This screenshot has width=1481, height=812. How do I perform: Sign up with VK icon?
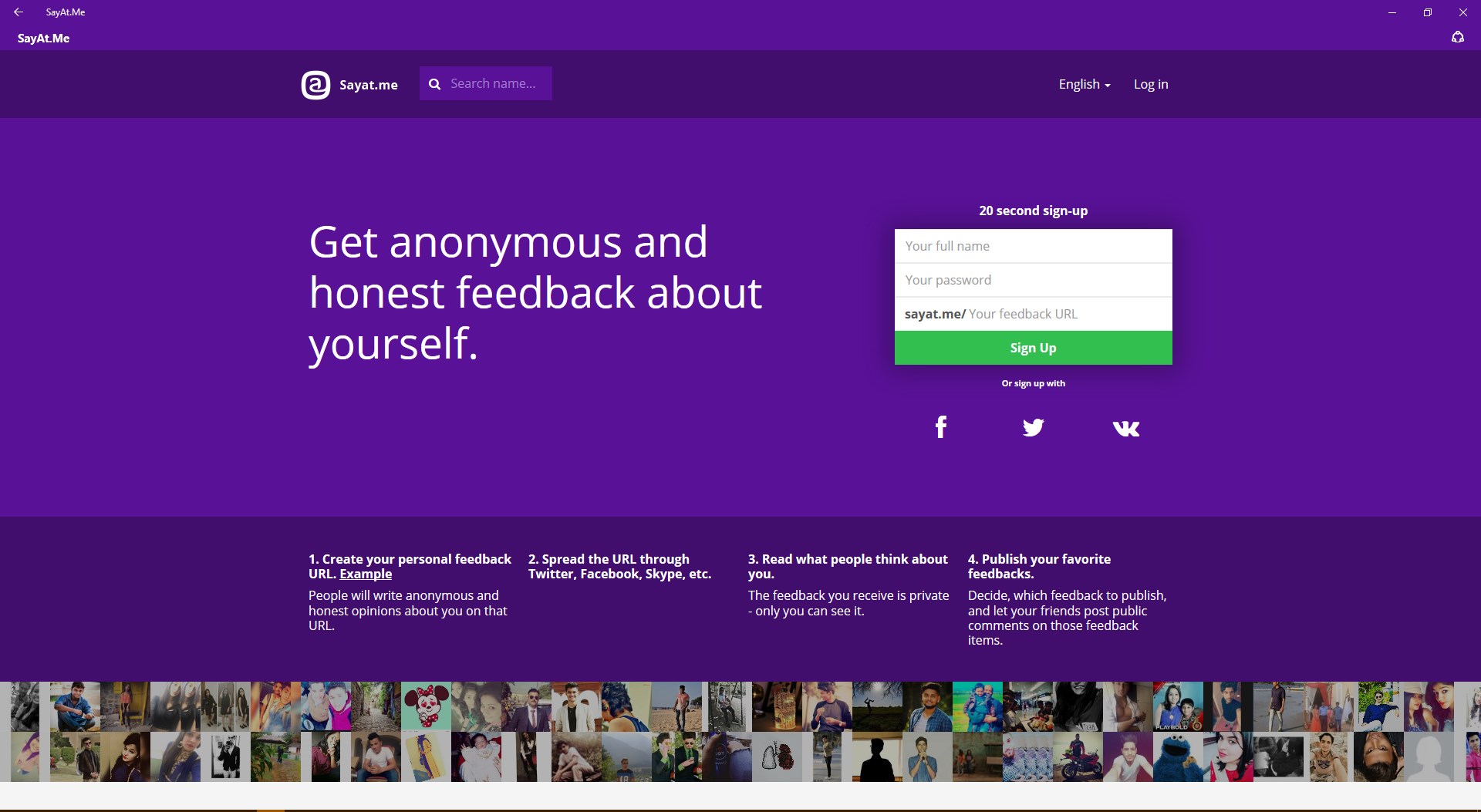1126,428
